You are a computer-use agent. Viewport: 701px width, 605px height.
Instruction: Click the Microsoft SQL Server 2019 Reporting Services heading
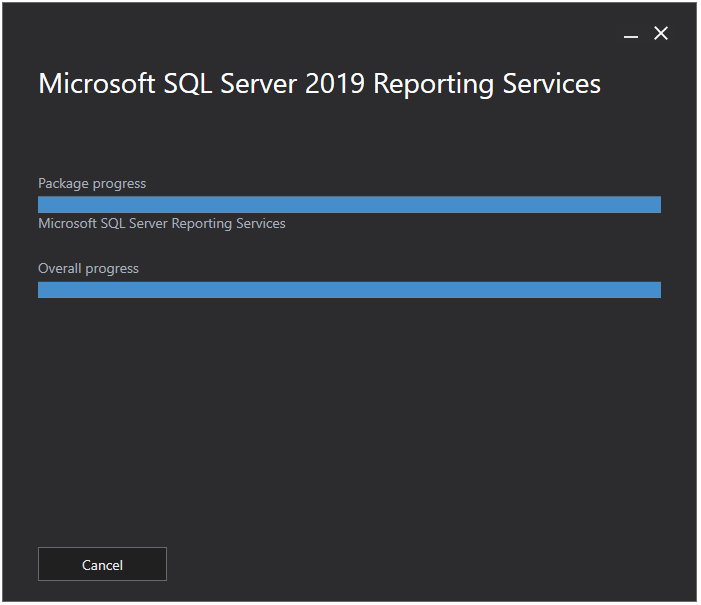(320, 84)
